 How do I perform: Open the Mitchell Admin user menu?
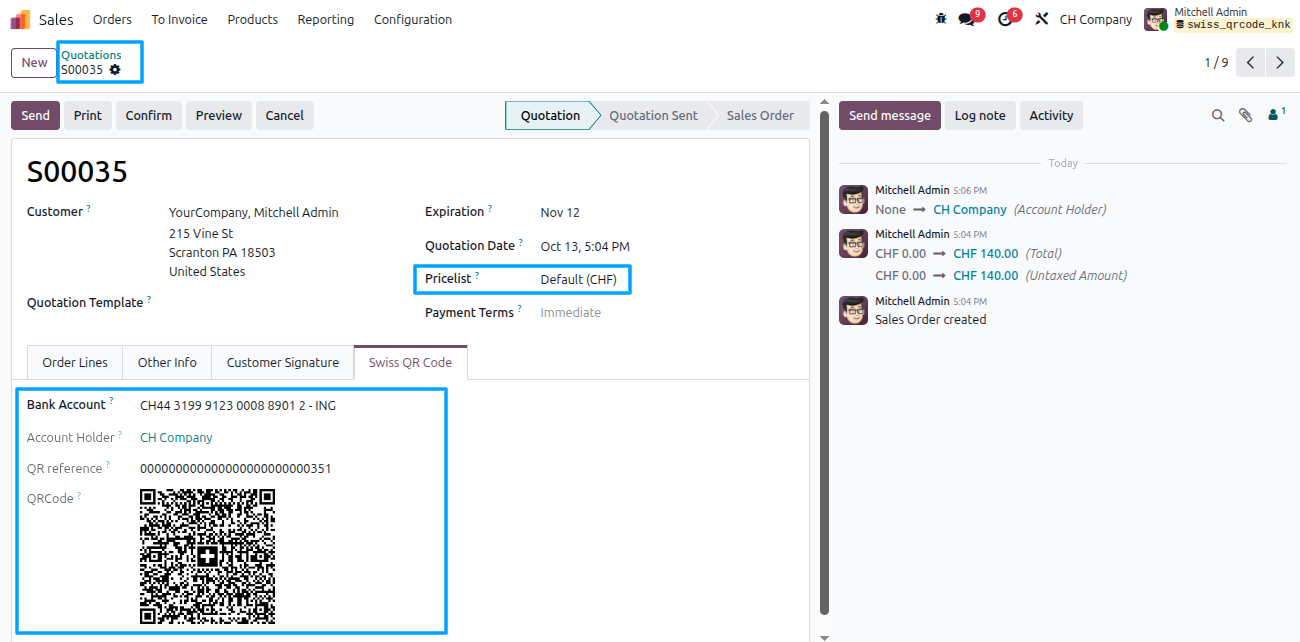click(x=1219, y=19)
